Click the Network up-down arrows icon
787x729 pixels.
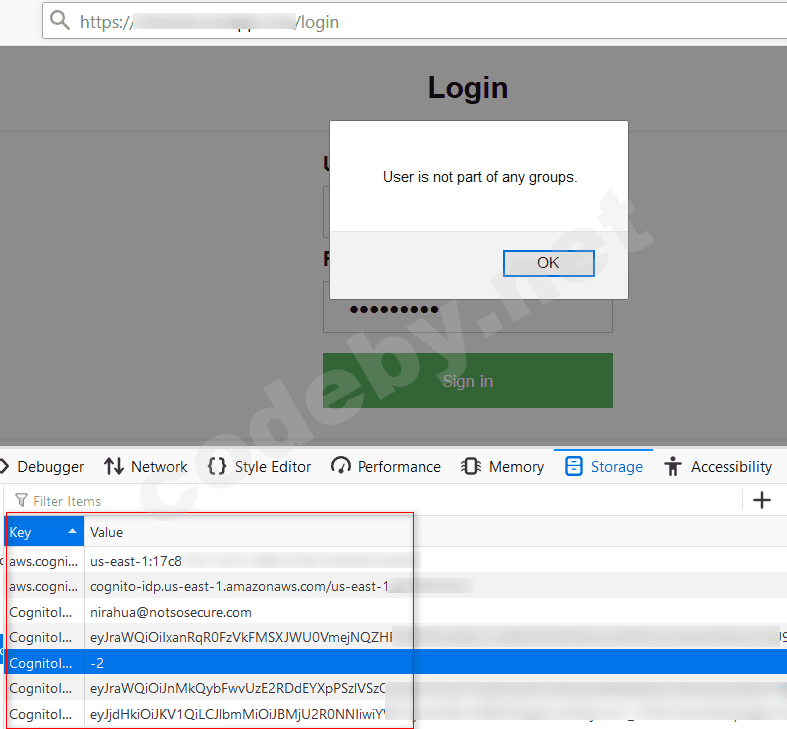(x=114, y=466)
